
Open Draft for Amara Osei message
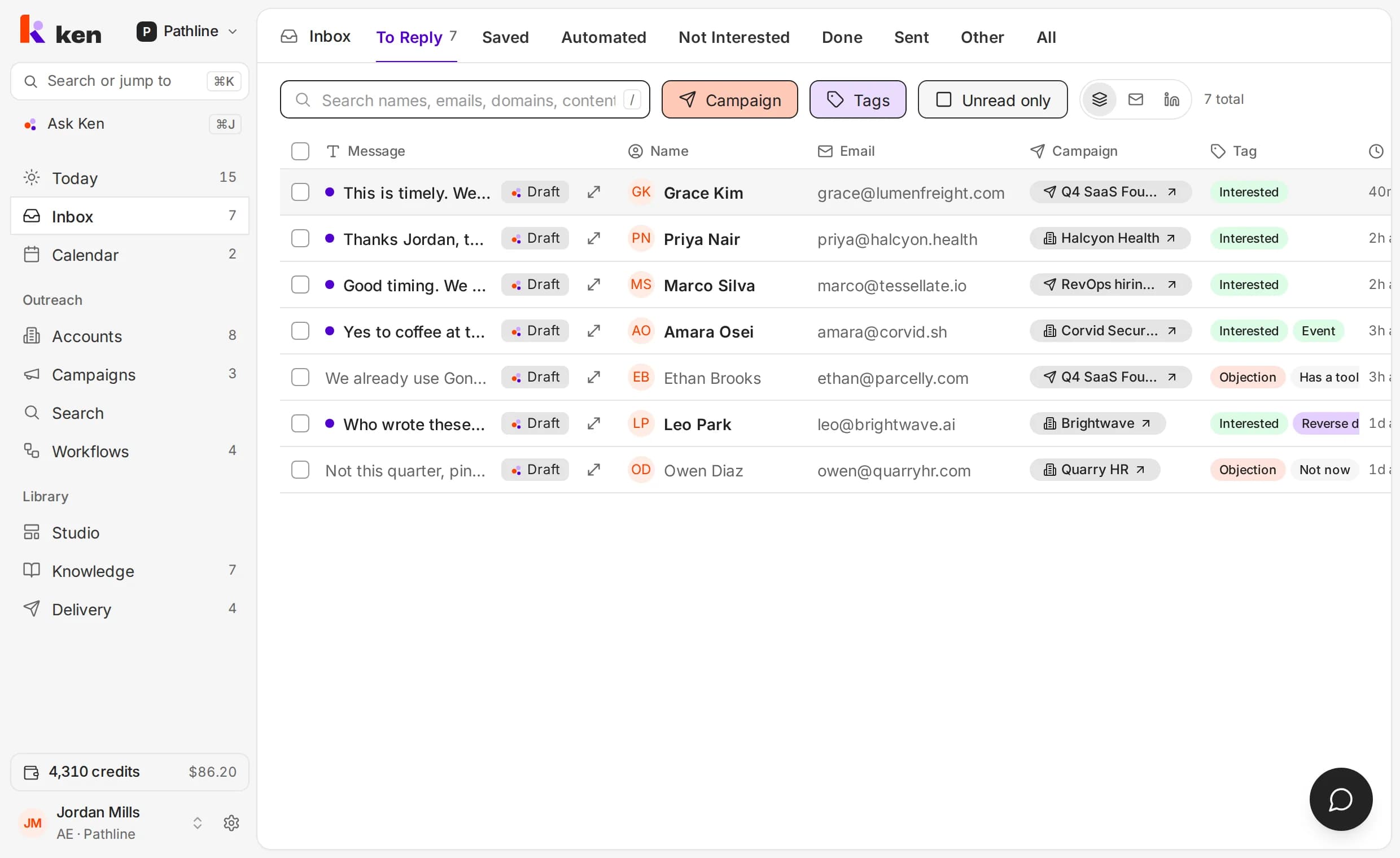[535, 331]
